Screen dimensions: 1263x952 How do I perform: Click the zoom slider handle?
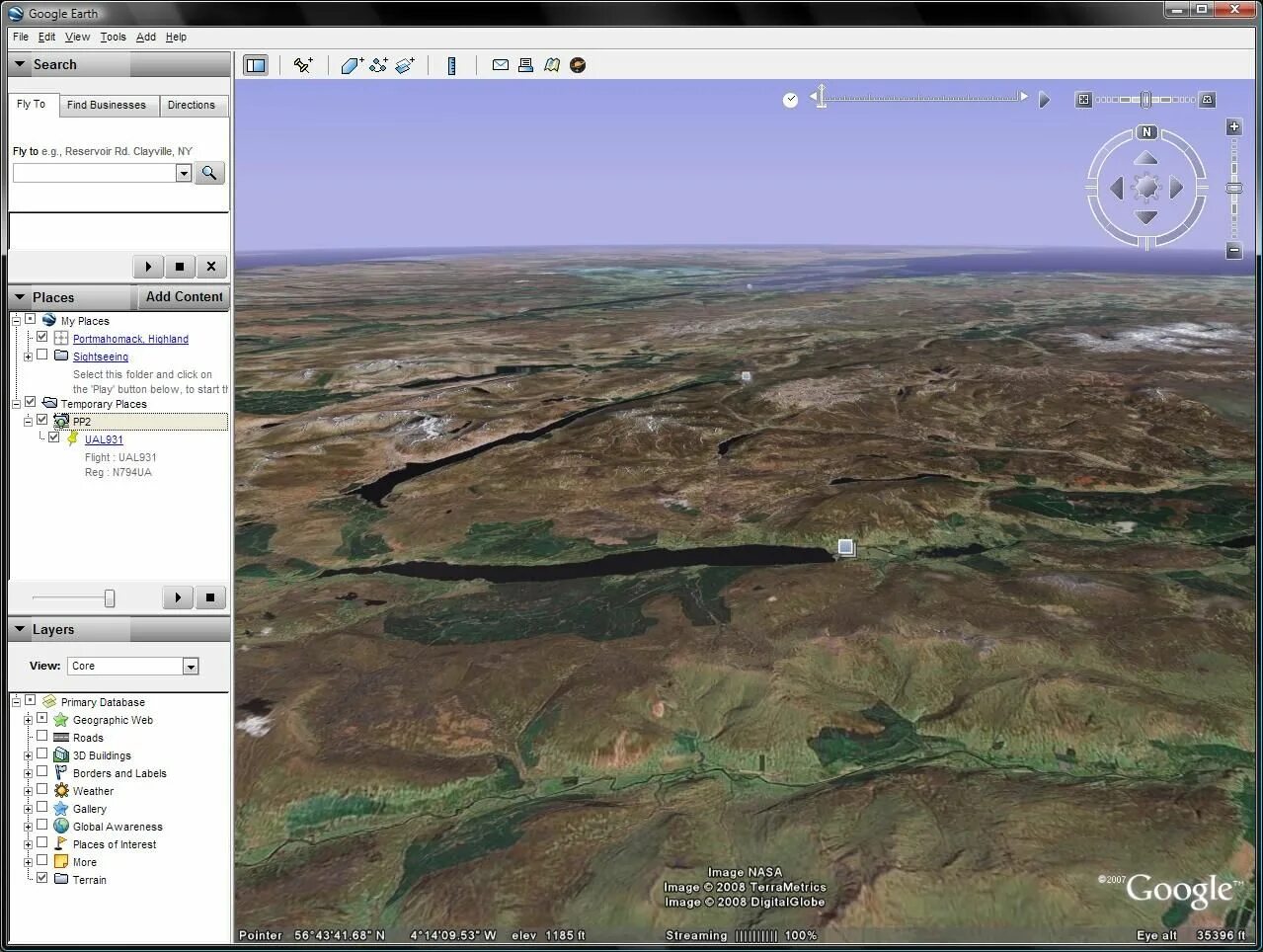tap(1233, 188)
